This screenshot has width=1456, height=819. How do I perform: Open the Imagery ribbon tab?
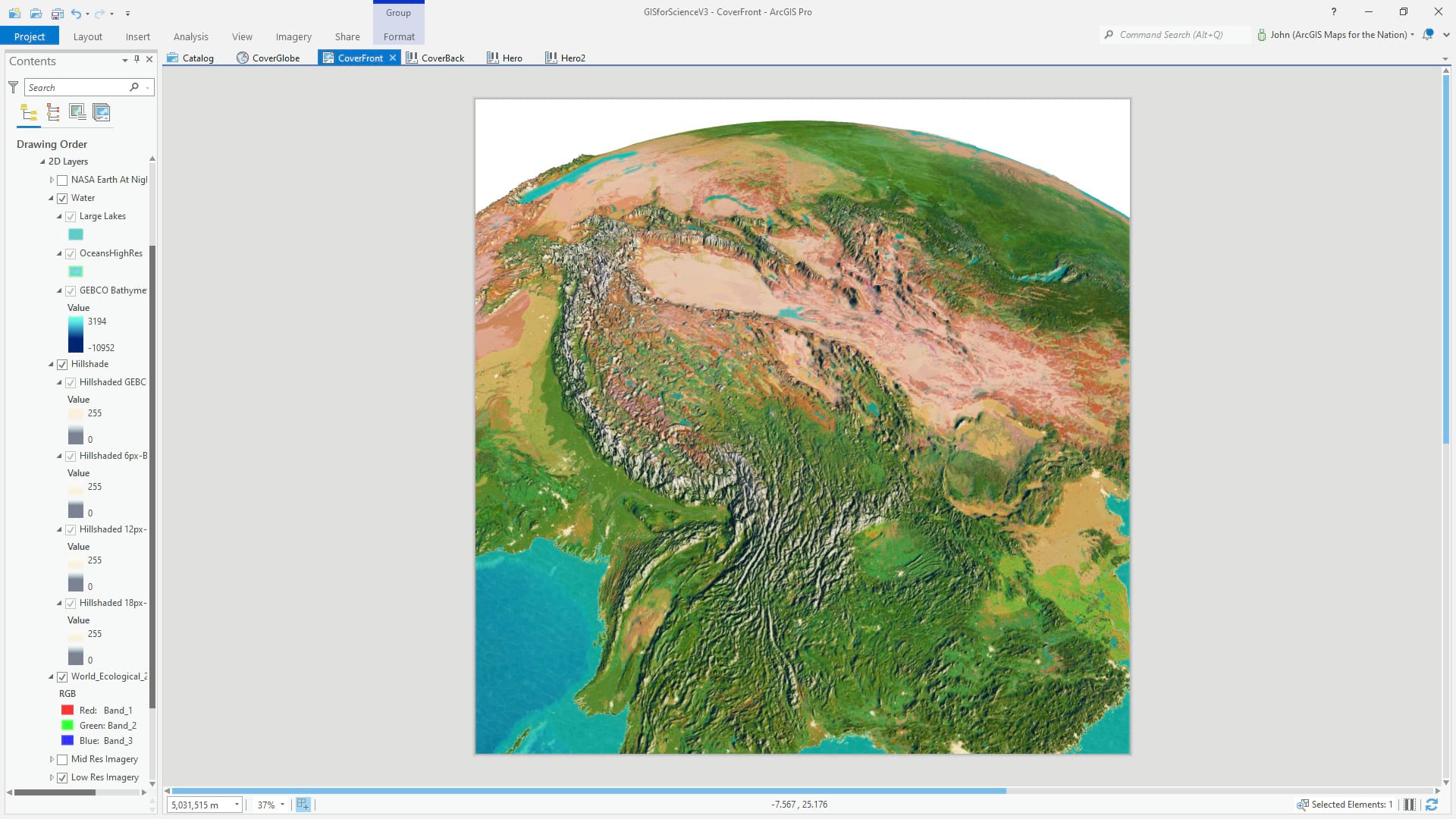[x=293, y=36]
